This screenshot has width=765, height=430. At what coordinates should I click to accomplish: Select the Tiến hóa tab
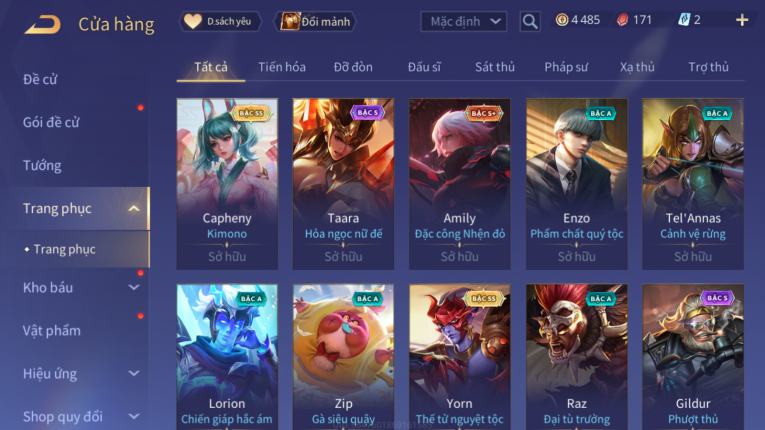(x=282, y=67)
